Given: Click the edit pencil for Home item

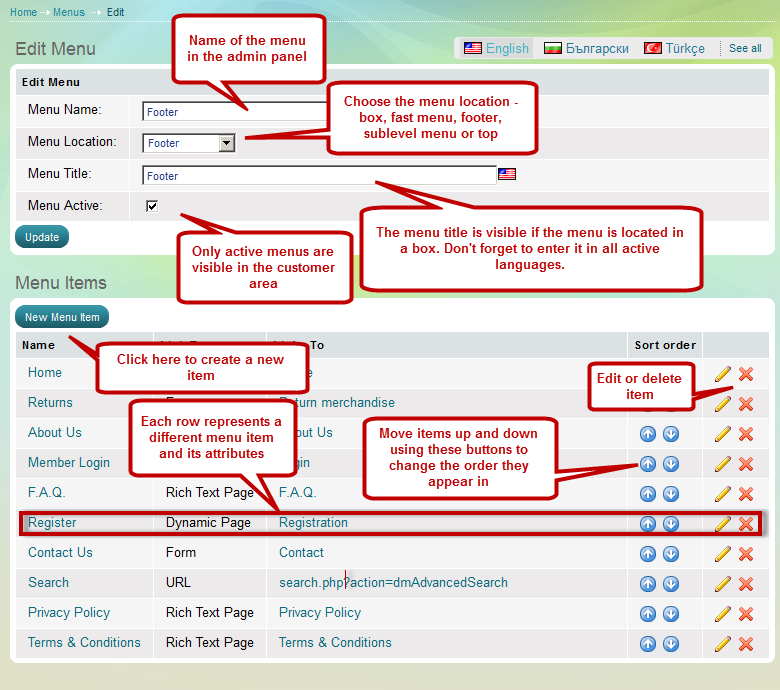Looking at the screenshot, I should point(723,374).
